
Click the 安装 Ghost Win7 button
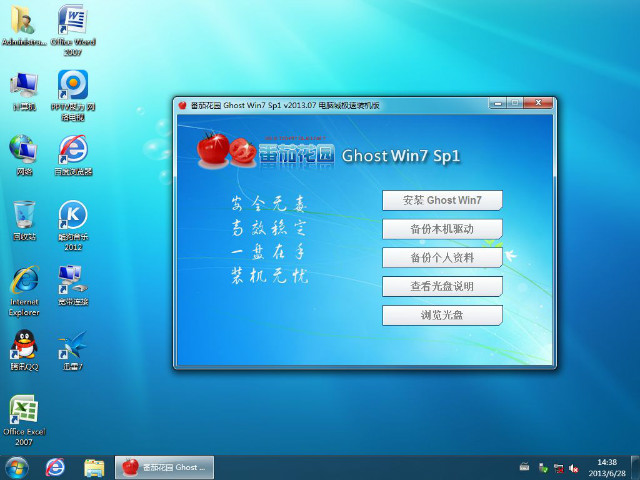(x=442, y=200)
